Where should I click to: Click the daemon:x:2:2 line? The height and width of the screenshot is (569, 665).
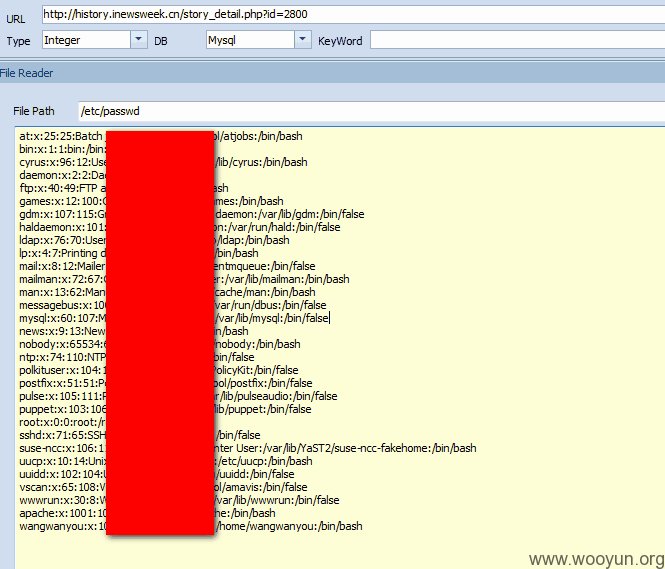(62, 175)
